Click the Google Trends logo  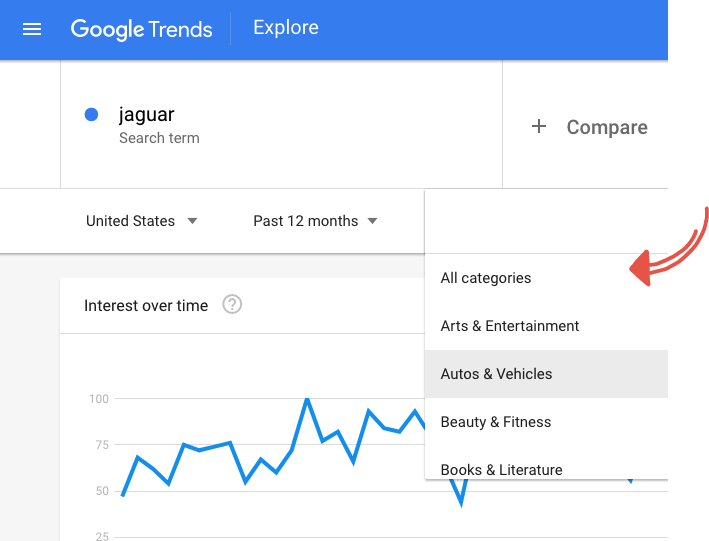pos(141,29)
